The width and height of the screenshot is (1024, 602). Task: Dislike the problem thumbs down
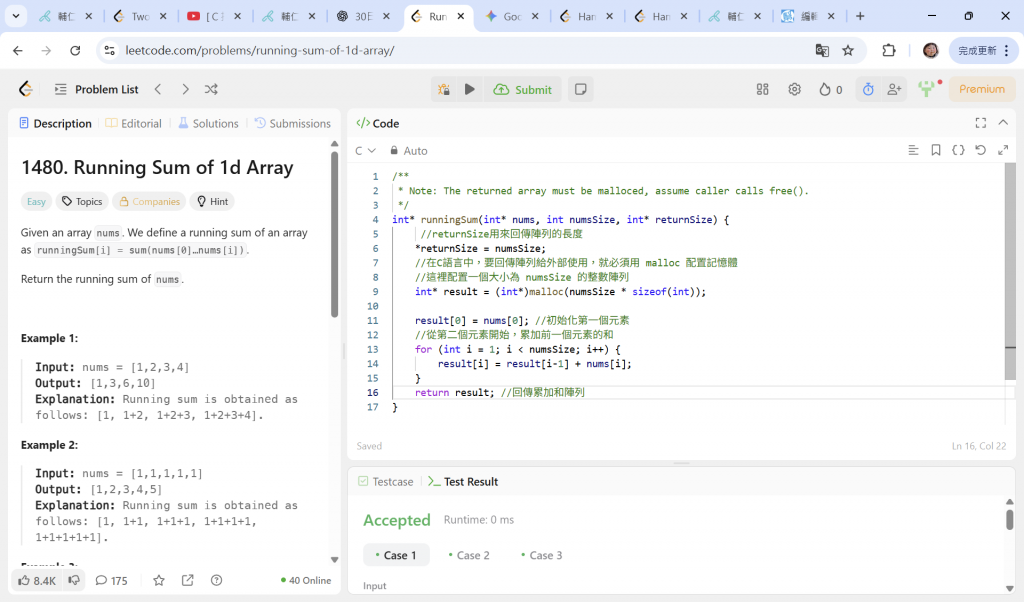74,580
